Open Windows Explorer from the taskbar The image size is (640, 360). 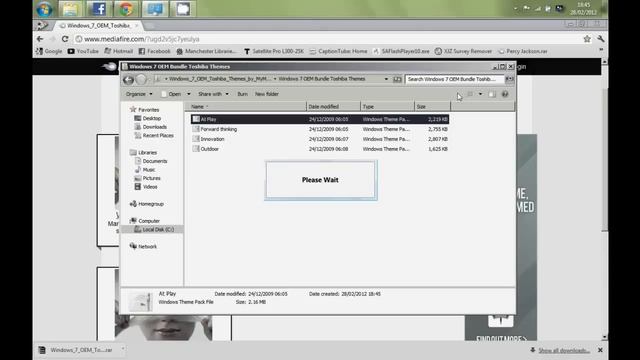71,9
